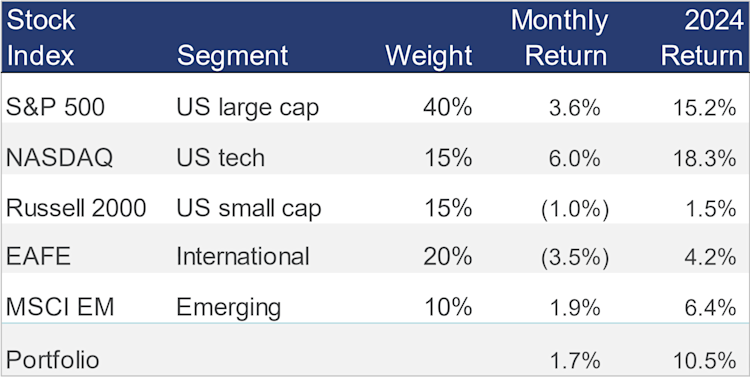This screenshot has width=750, height=377.
Task: Select the Monthly Return header
Action: pos(560,38)
